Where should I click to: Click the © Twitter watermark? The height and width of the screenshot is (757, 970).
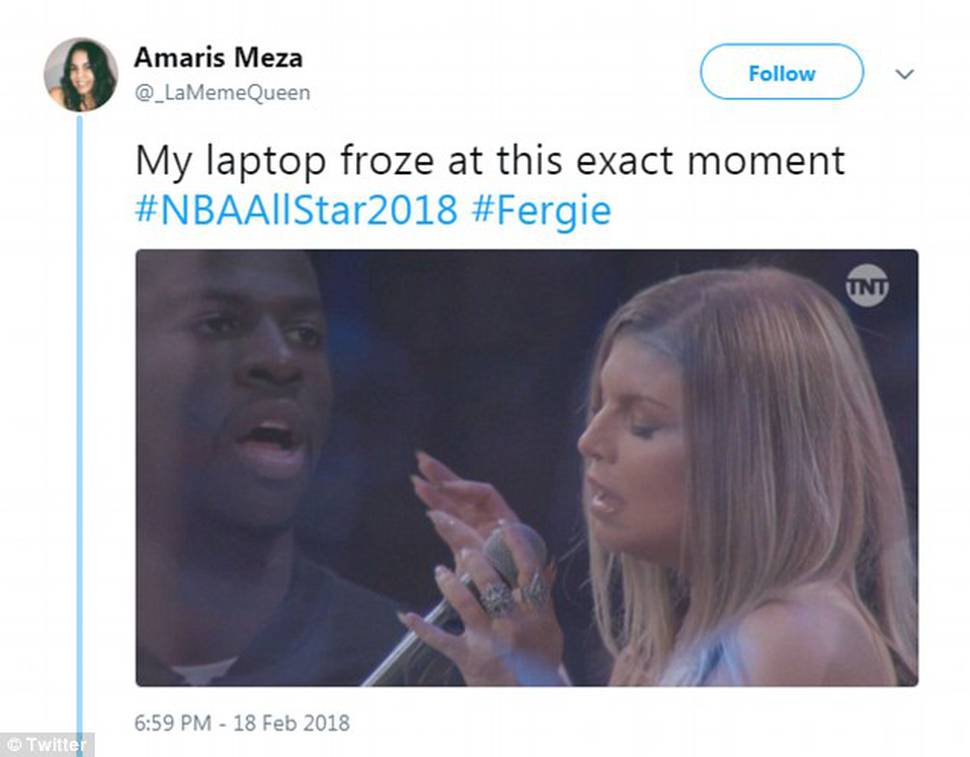[x=47, y=745]
